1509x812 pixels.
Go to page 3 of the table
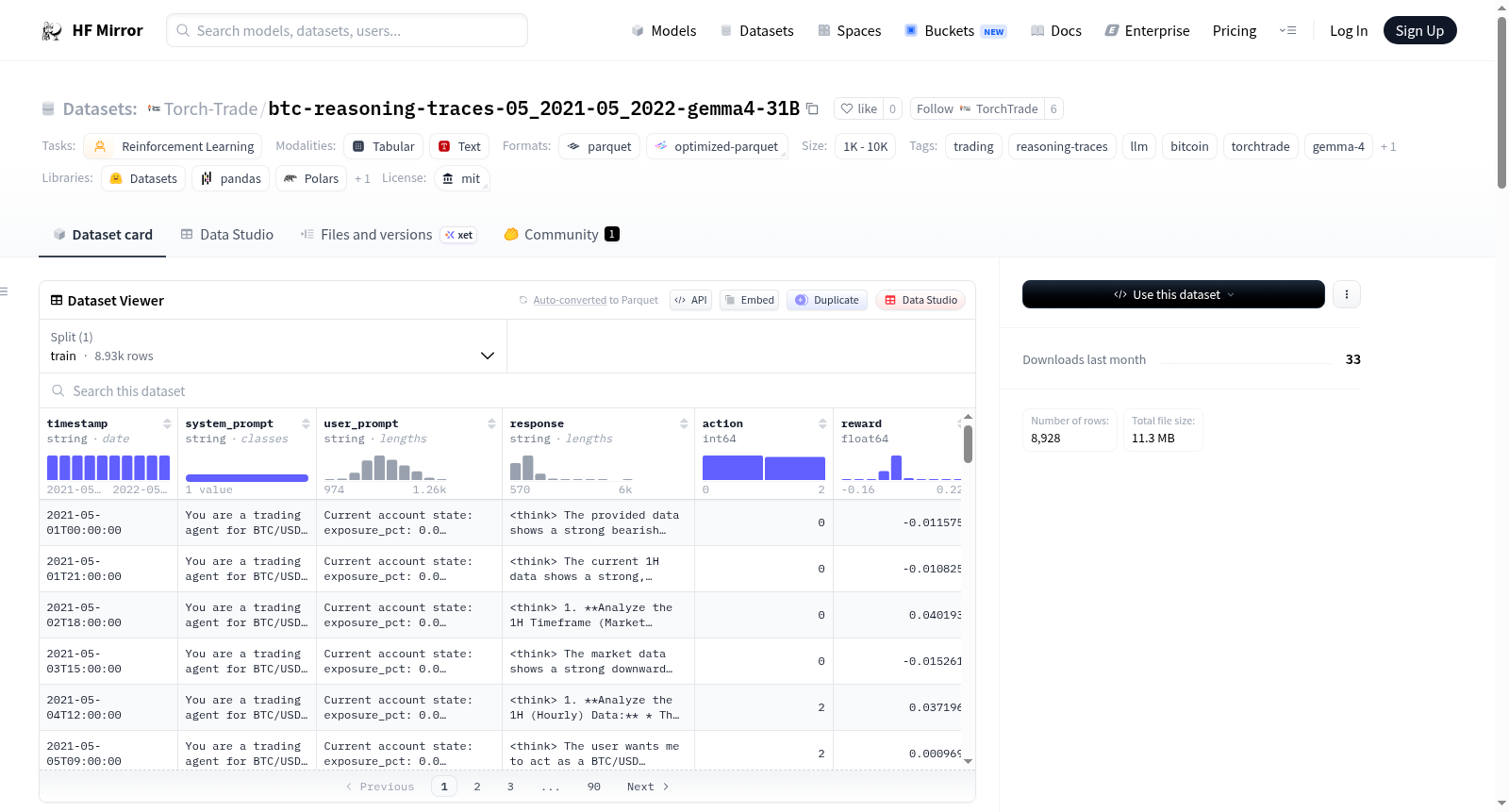[510, 787]
